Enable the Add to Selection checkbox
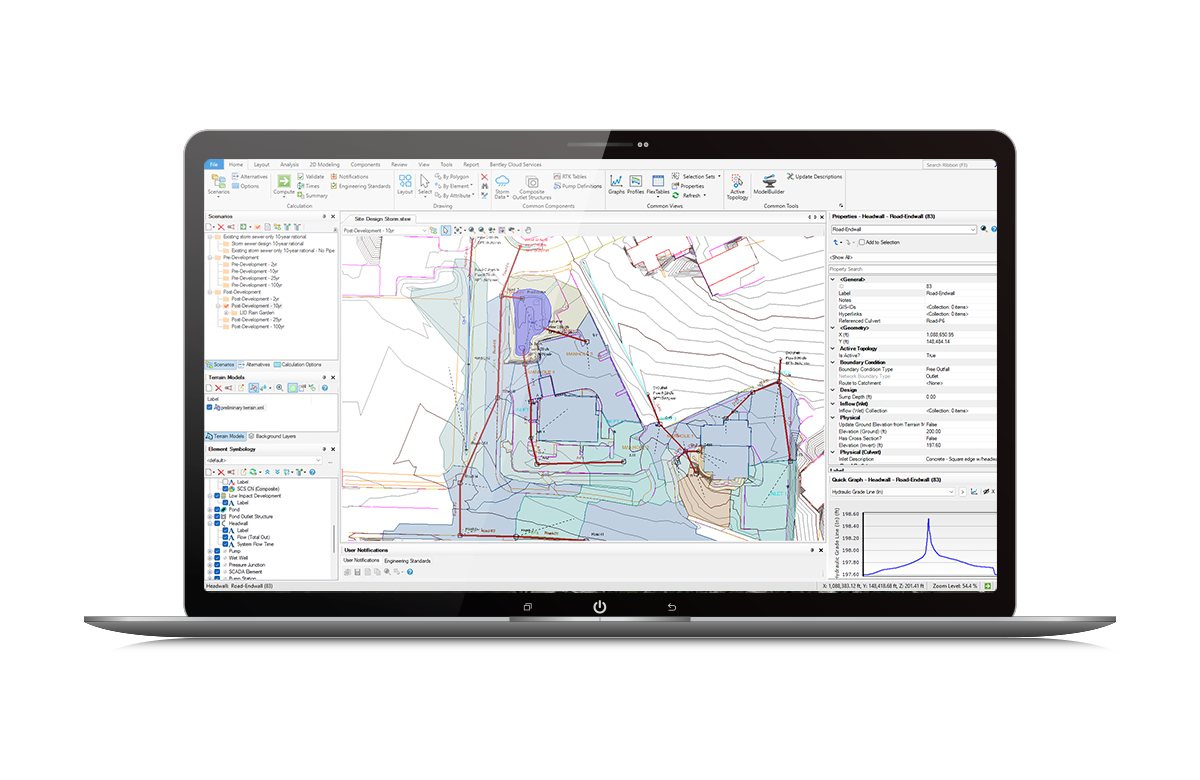Screen dimensions: 1200x780 coord(861,243)
